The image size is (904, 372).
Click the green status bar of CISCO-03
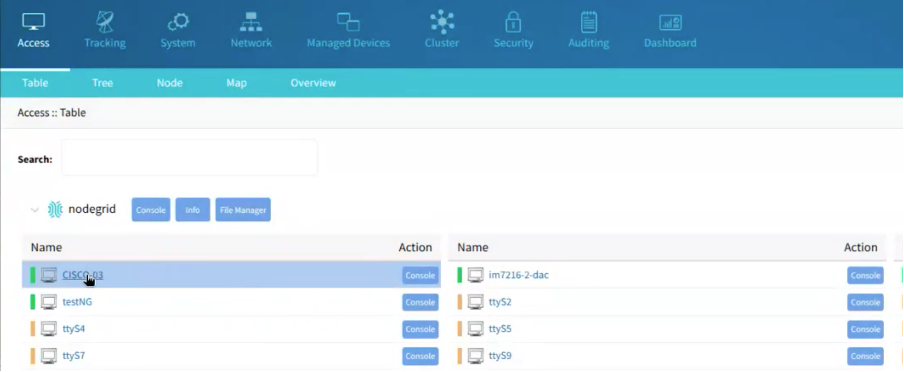pyautogui.click(x=33, y=275)
